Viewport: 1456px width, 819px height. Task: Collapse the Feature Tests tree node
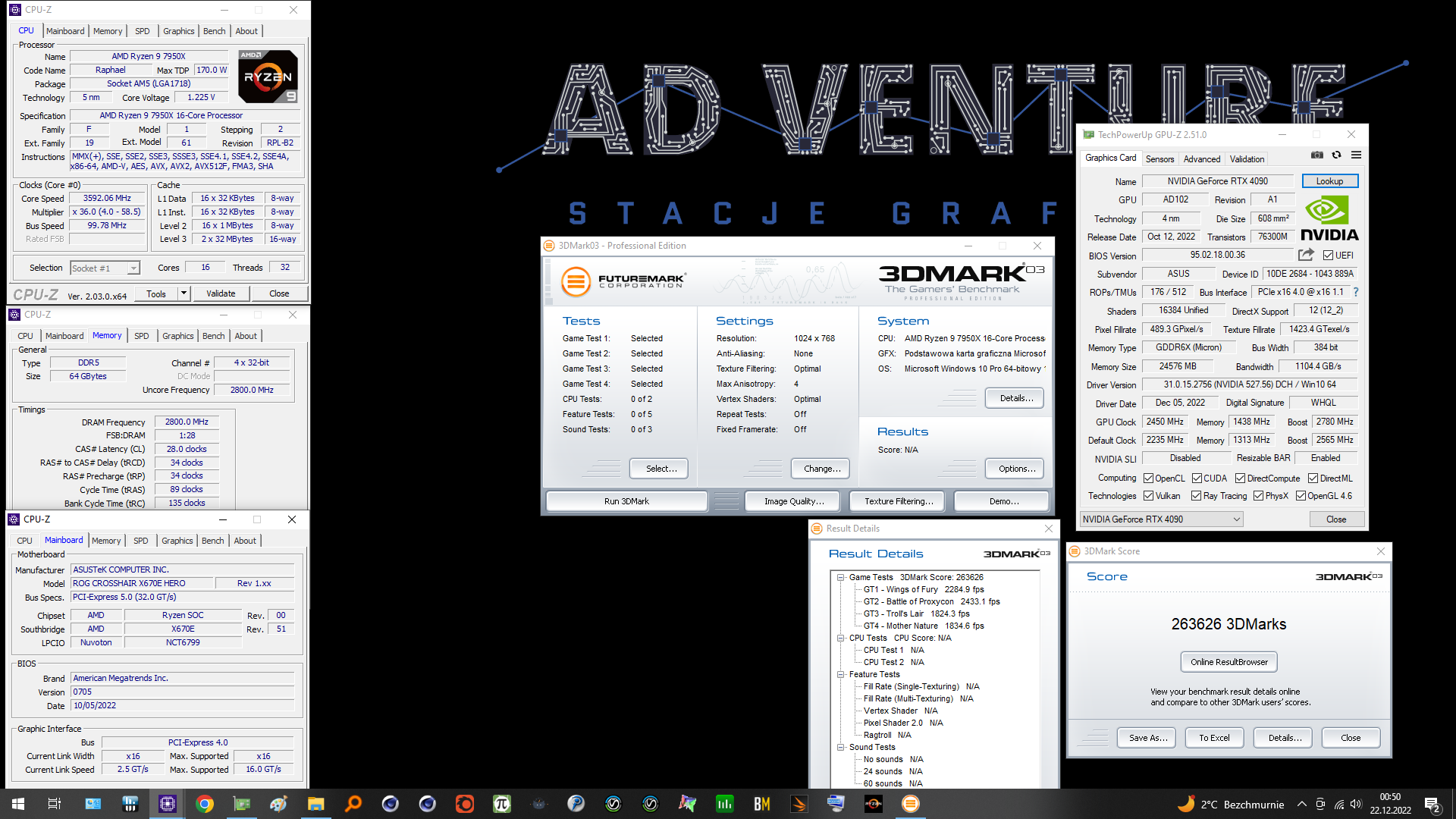(841, 675)
